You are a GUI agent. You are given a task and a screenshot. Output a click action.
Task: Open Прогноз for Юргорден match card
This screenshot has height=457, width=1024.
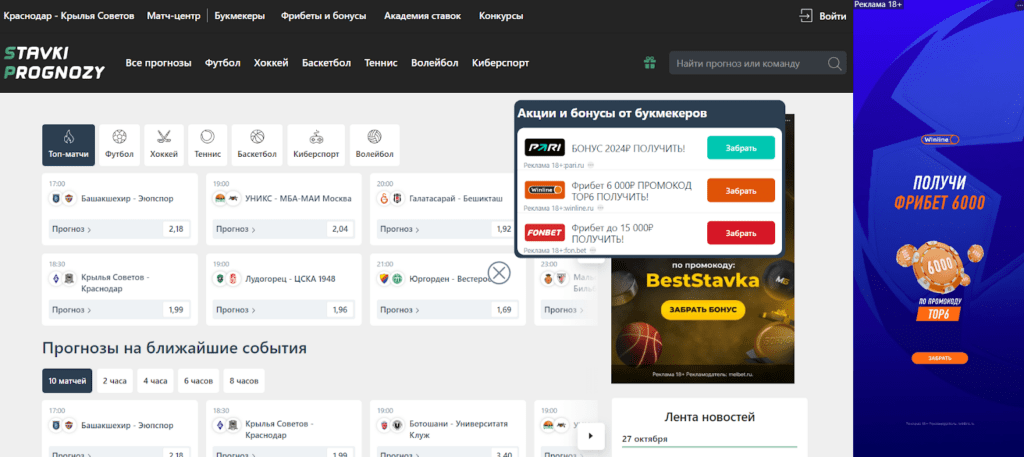[400, 309]
